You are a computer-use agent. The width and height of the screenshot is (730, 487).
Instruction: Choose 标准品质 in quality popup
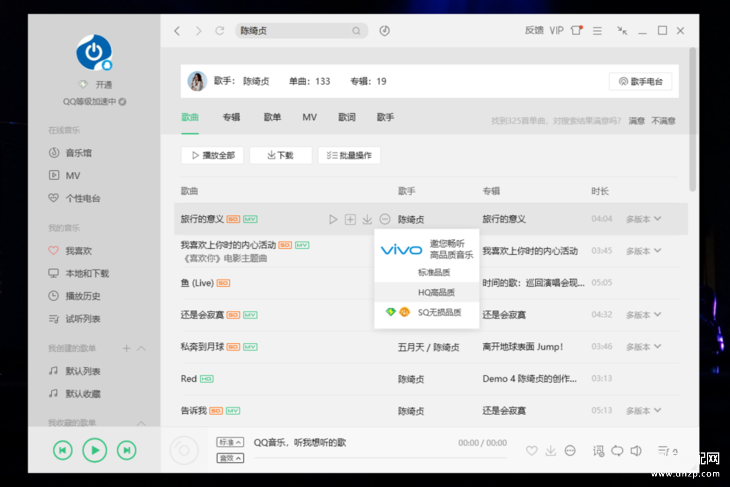[x=427, y=272]
